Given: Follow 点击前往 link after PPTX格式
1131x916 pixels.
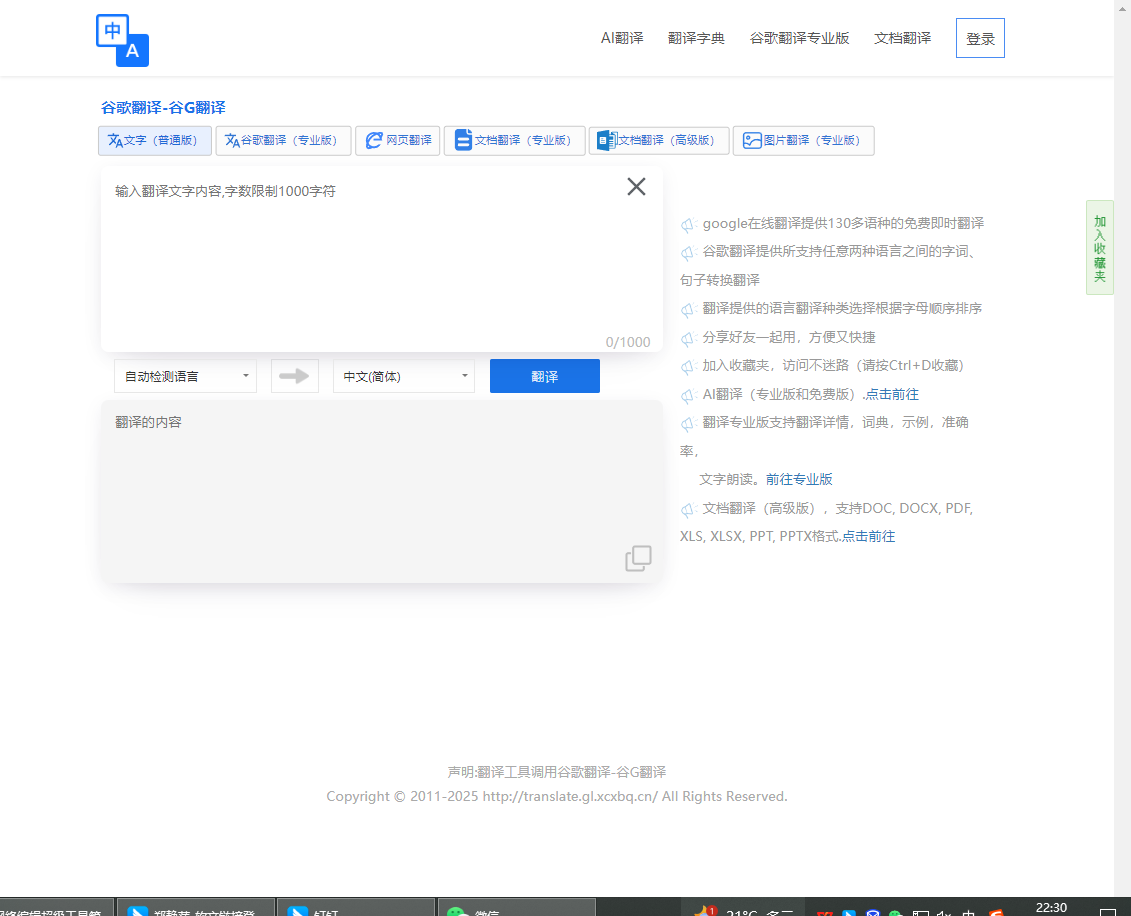Looking at the screenshot, I should pyautogui.click(x=868, y=537).
